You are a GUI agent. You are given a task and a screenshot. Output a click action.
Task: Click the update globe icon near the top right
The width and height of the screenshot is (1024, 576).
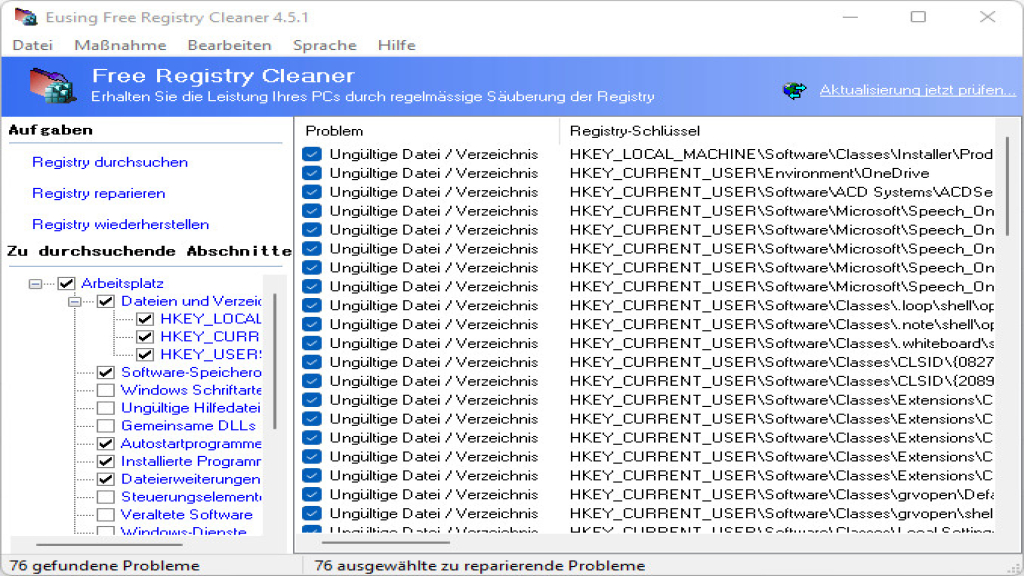point(795,89)
